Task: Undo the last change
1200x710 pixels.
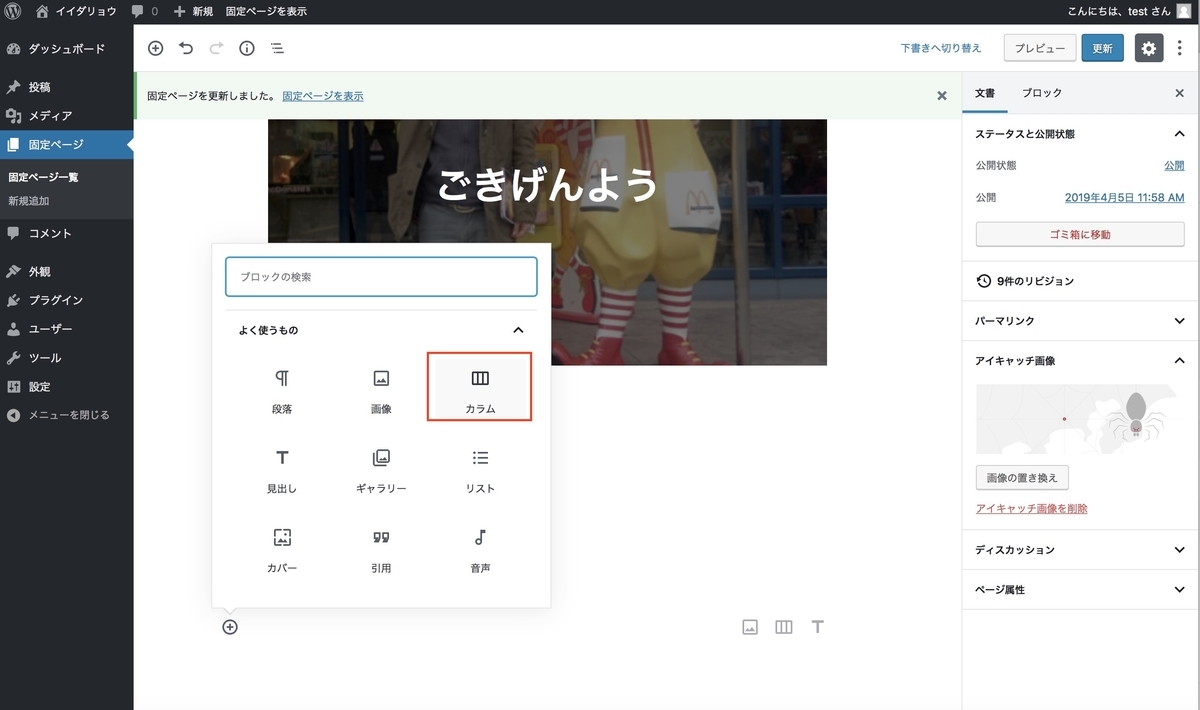Action: [x=186, y=48]
